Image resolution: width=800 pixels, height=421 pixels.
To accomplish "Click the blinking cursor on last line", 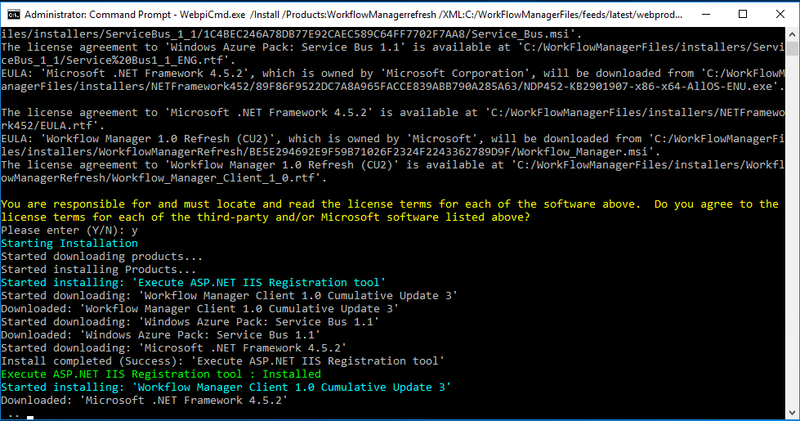I will click(x=30, y=417).
